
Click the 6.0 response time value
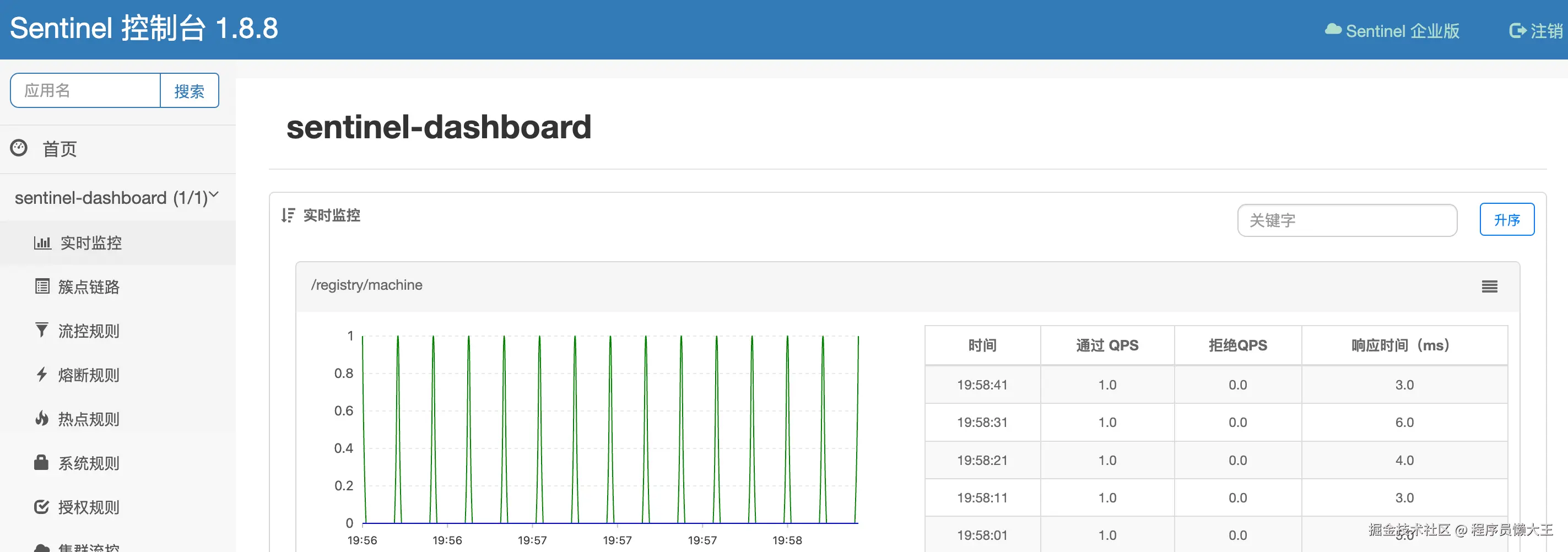[1404, 423]
